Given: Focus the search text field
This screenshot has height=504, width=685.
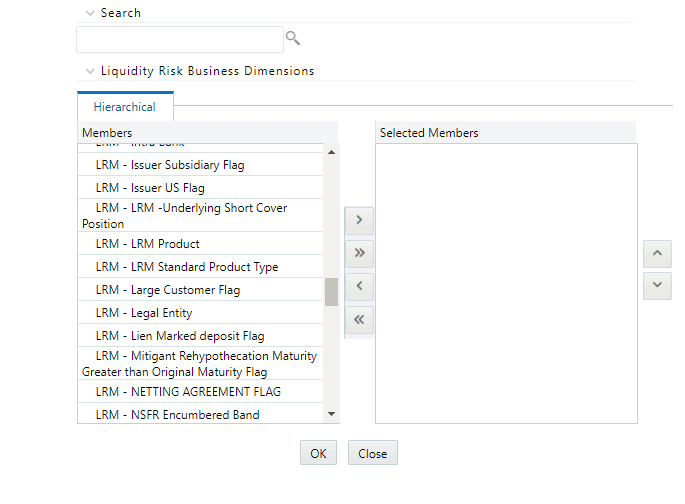Looking at the screenshot, I should click(x=180, y=39).
